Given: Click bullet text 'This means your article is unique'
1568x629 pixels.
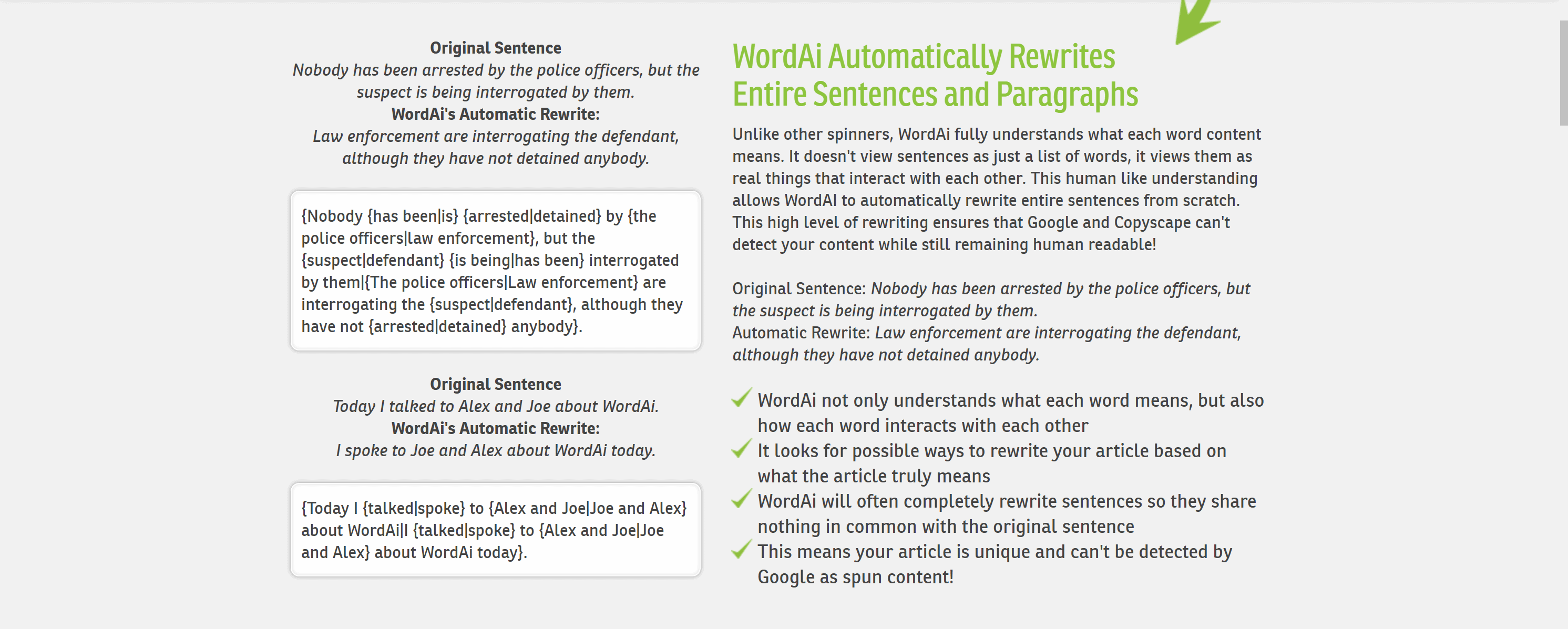Looking at the screenshot, I should coord(995,564).
